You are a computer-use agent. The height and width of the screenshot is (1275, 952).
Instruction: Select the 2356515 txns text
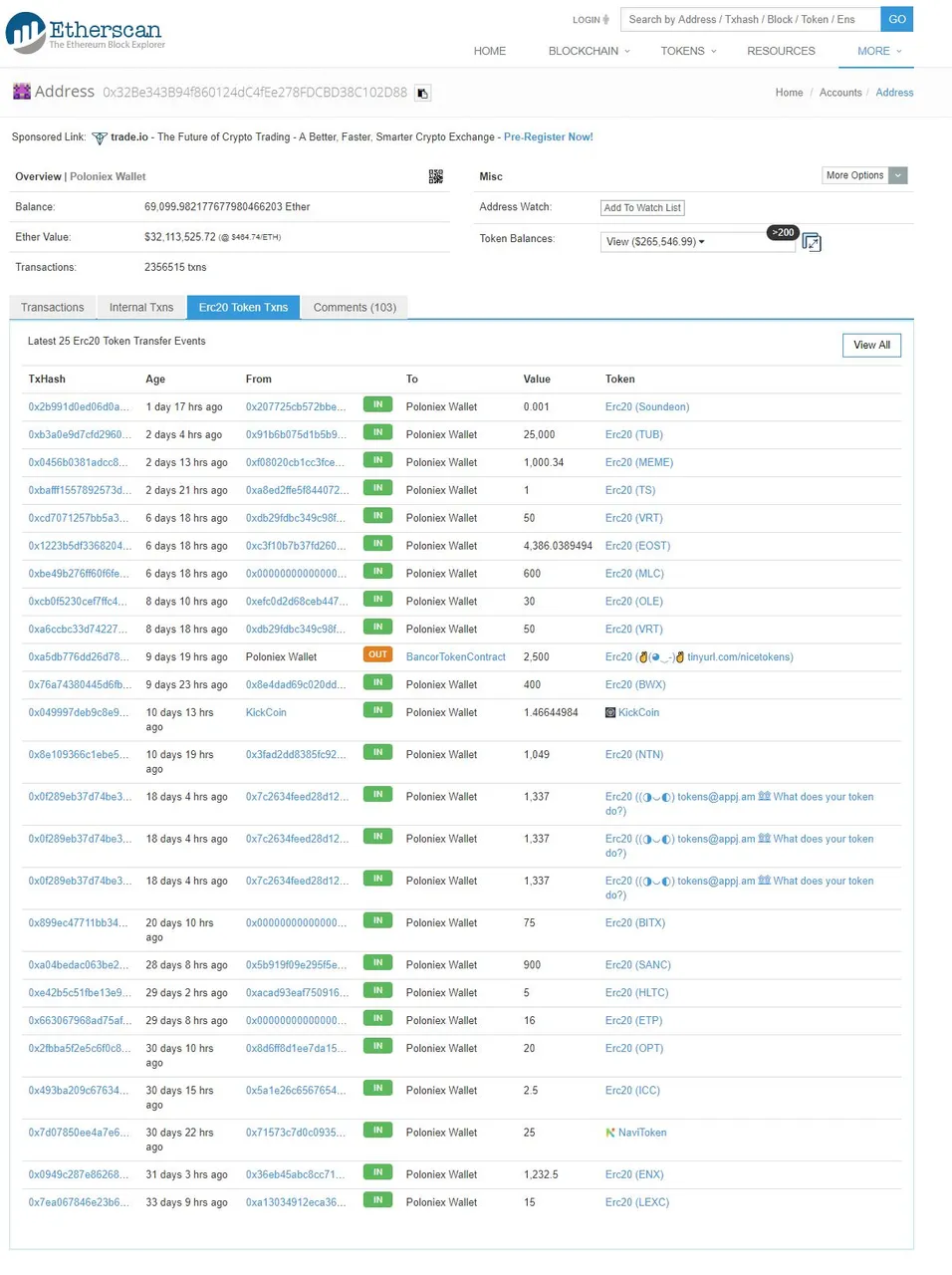tap(175, 268)
